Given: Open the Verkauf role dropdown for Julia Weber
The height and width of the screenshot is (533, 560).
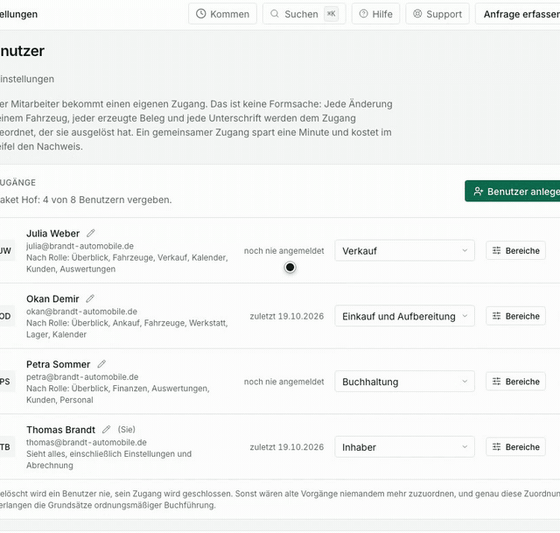Looking at the screenshot, I should coord(404,250).
